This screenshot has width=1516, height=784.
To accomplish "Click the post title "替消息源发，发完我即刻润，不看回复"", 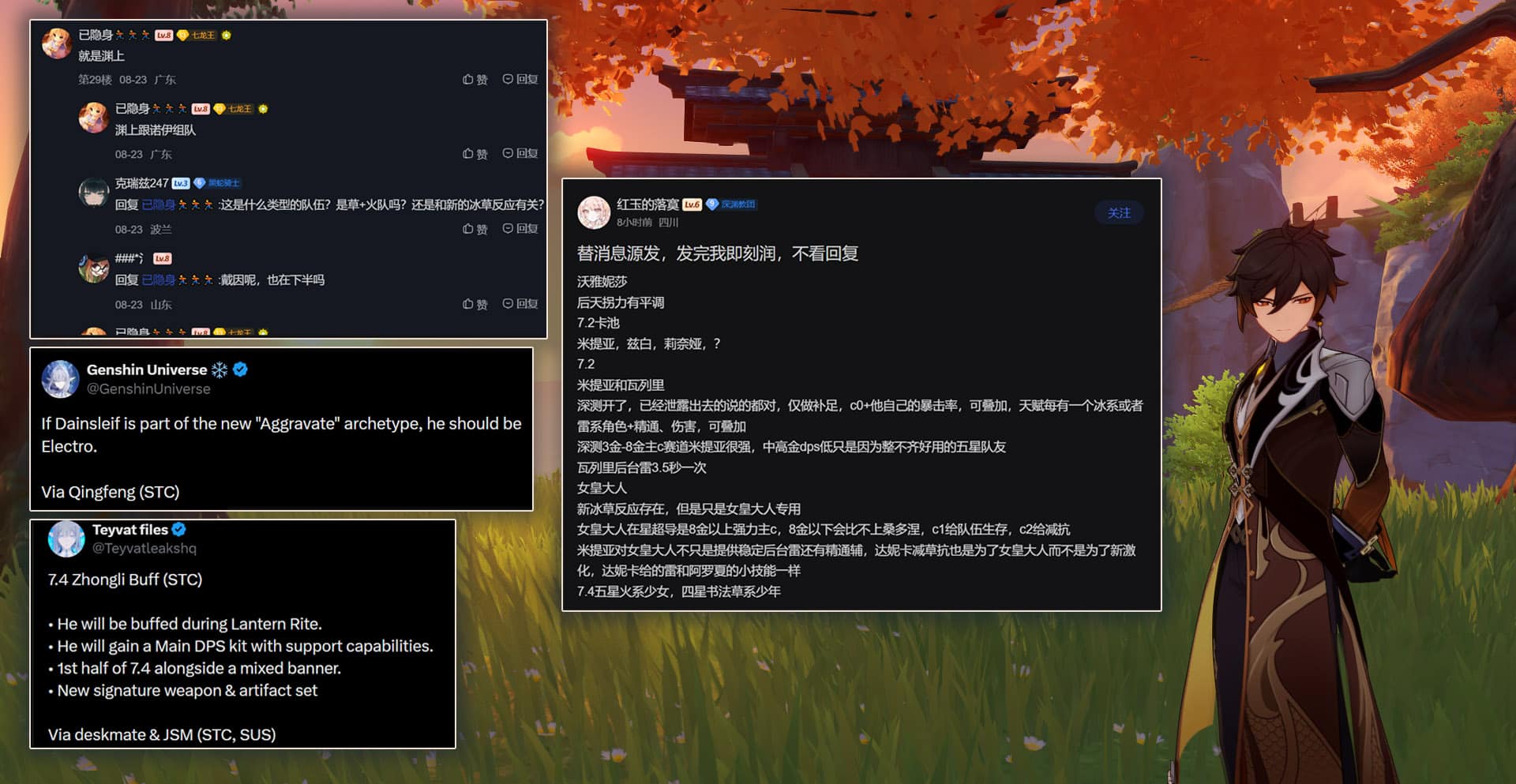I will point(718,253).
